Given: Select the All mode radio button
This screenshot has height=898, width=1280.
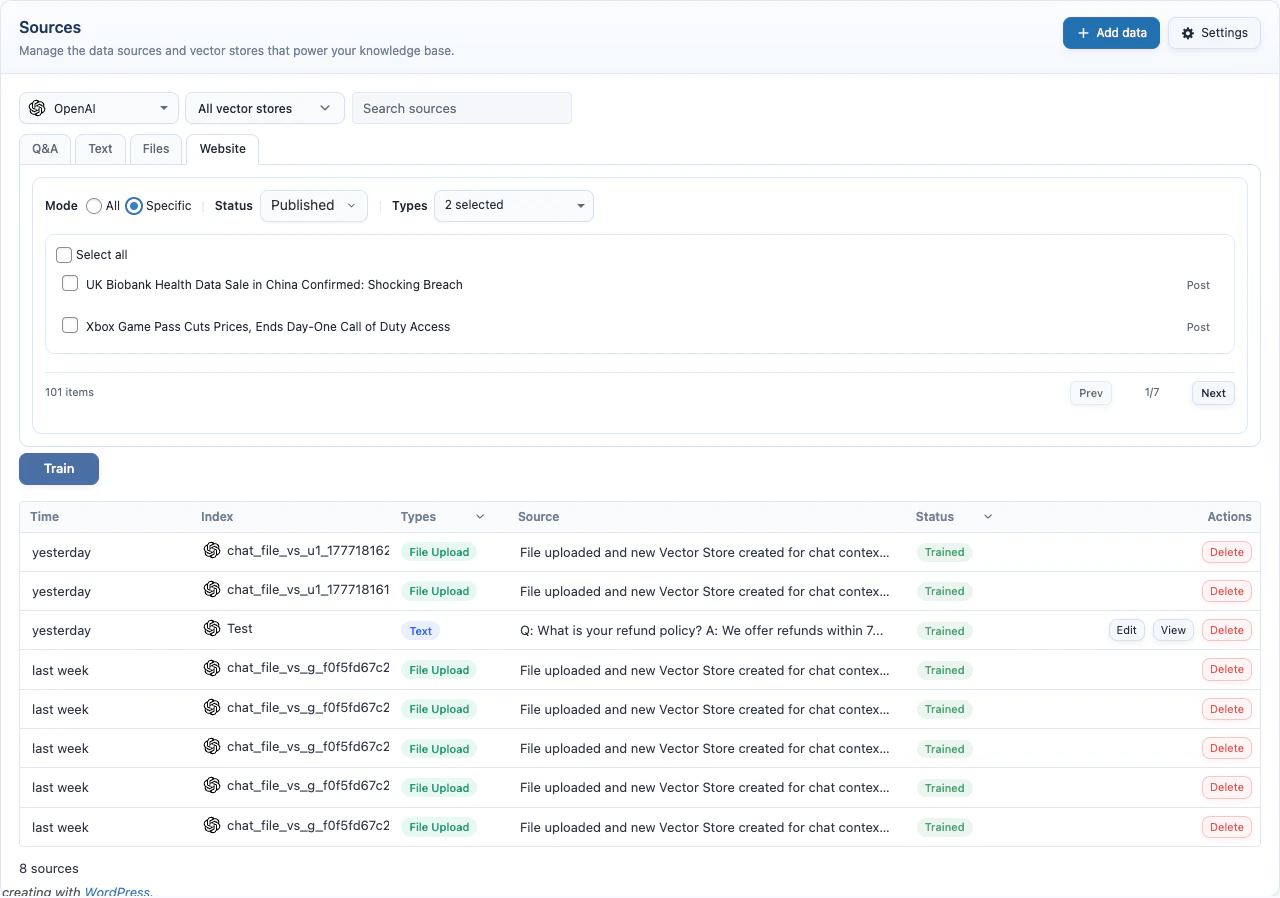Looking at the screenshot, I should click(x=93, y=206).
